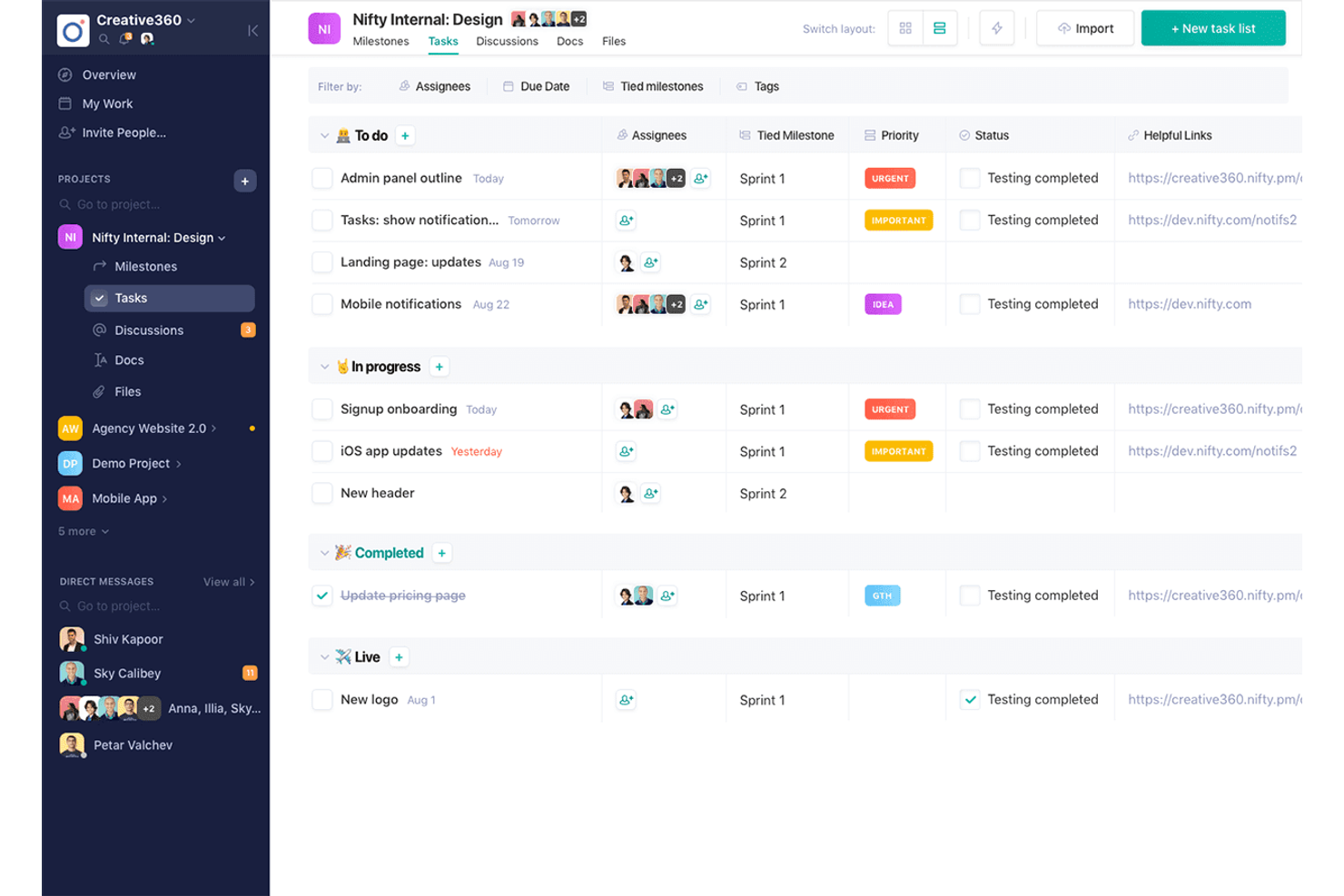Click the New task list button
This screenshot has height=896, width=1344.
click(x=1213, y=28)
